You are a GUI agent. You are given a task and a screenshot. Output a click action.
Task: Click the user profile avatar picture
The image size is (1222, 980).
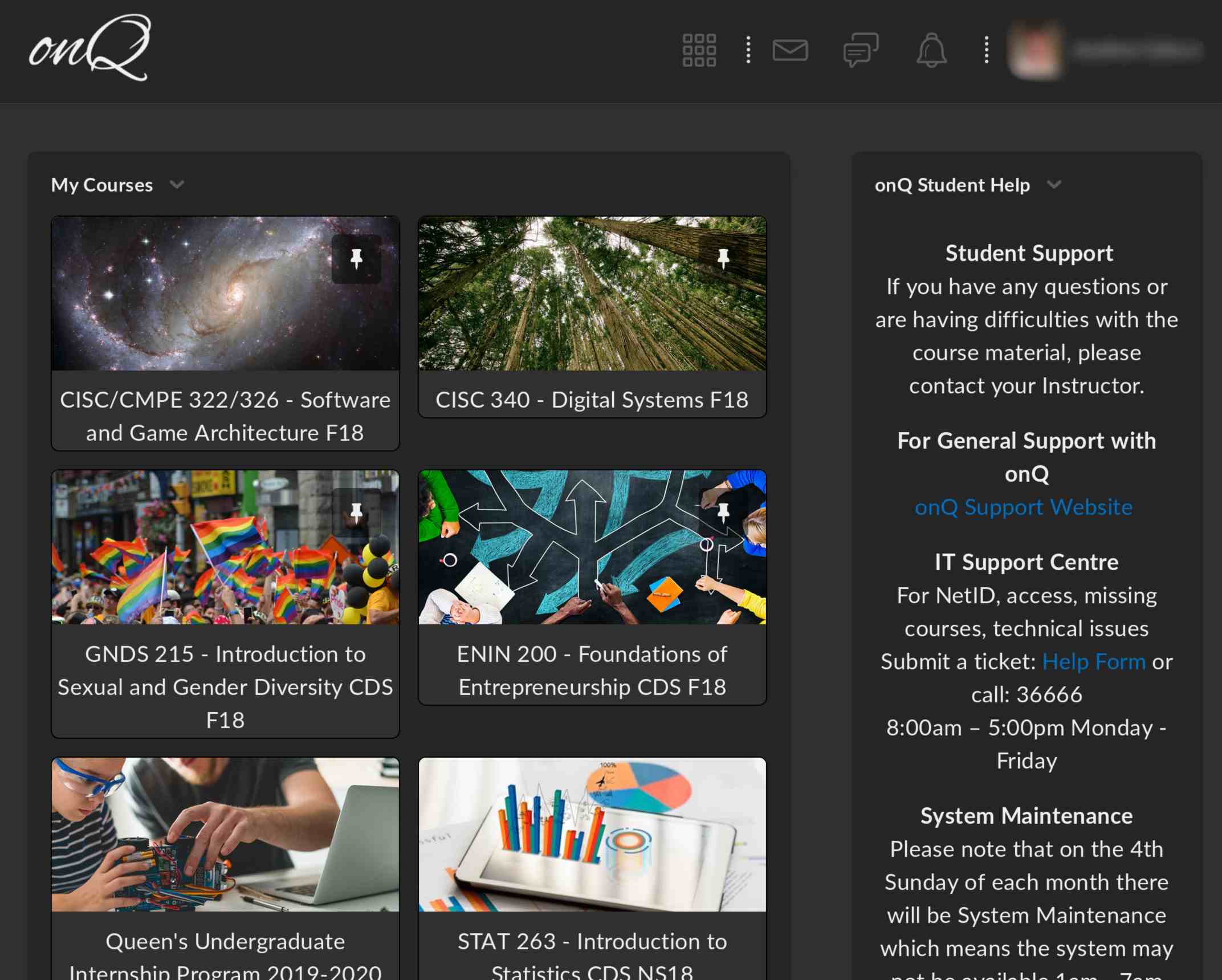click(1036, 50)
